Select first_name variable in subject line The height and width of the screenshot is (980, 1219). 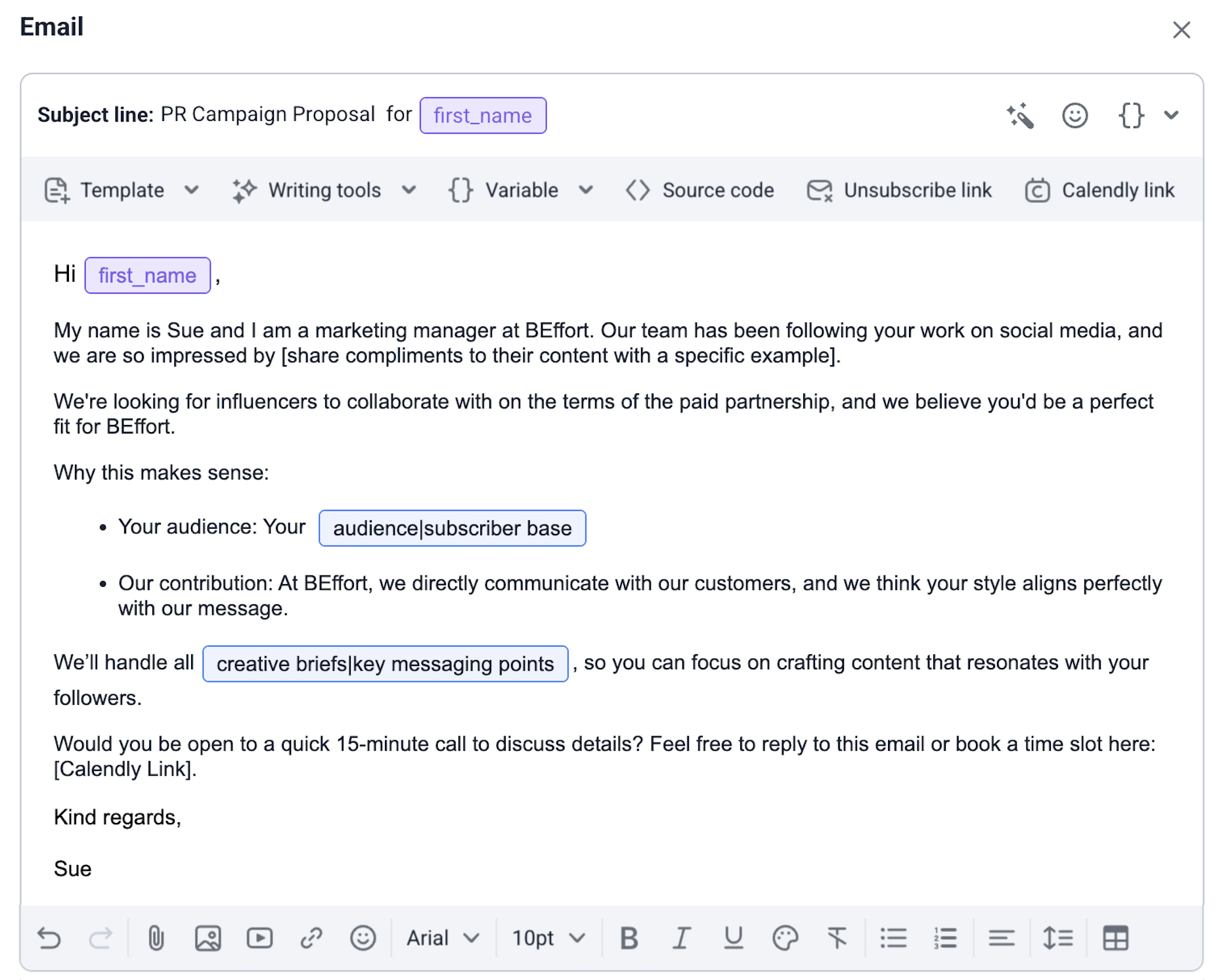tap(483, 116)
